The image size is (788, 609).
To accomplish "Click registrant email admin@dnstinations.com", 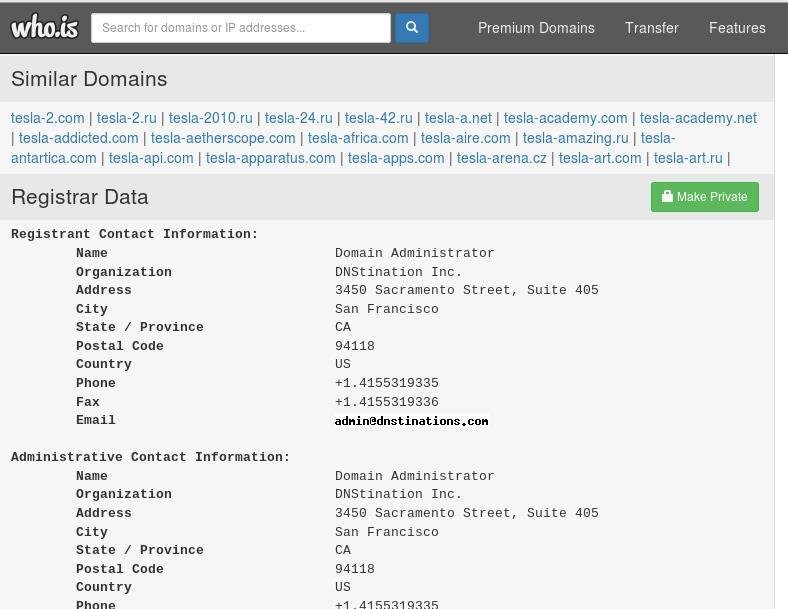I will [x=412, y=421].
